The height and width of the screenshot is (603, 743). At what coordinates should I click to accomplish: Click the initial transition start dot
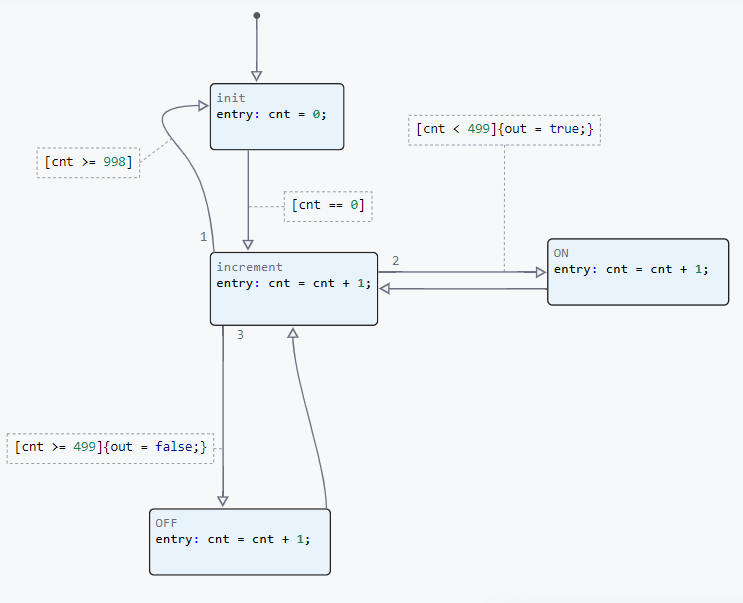(257, 15)
